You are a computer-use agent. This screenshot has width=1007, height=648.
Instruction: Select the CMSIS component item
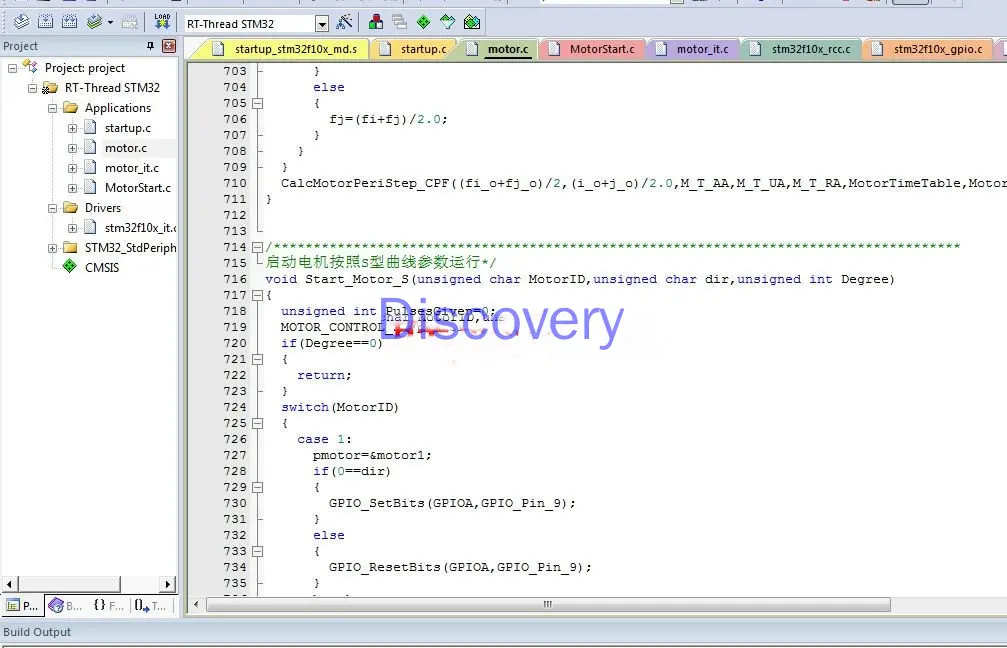pyautogui.click(x=102, y=267)
